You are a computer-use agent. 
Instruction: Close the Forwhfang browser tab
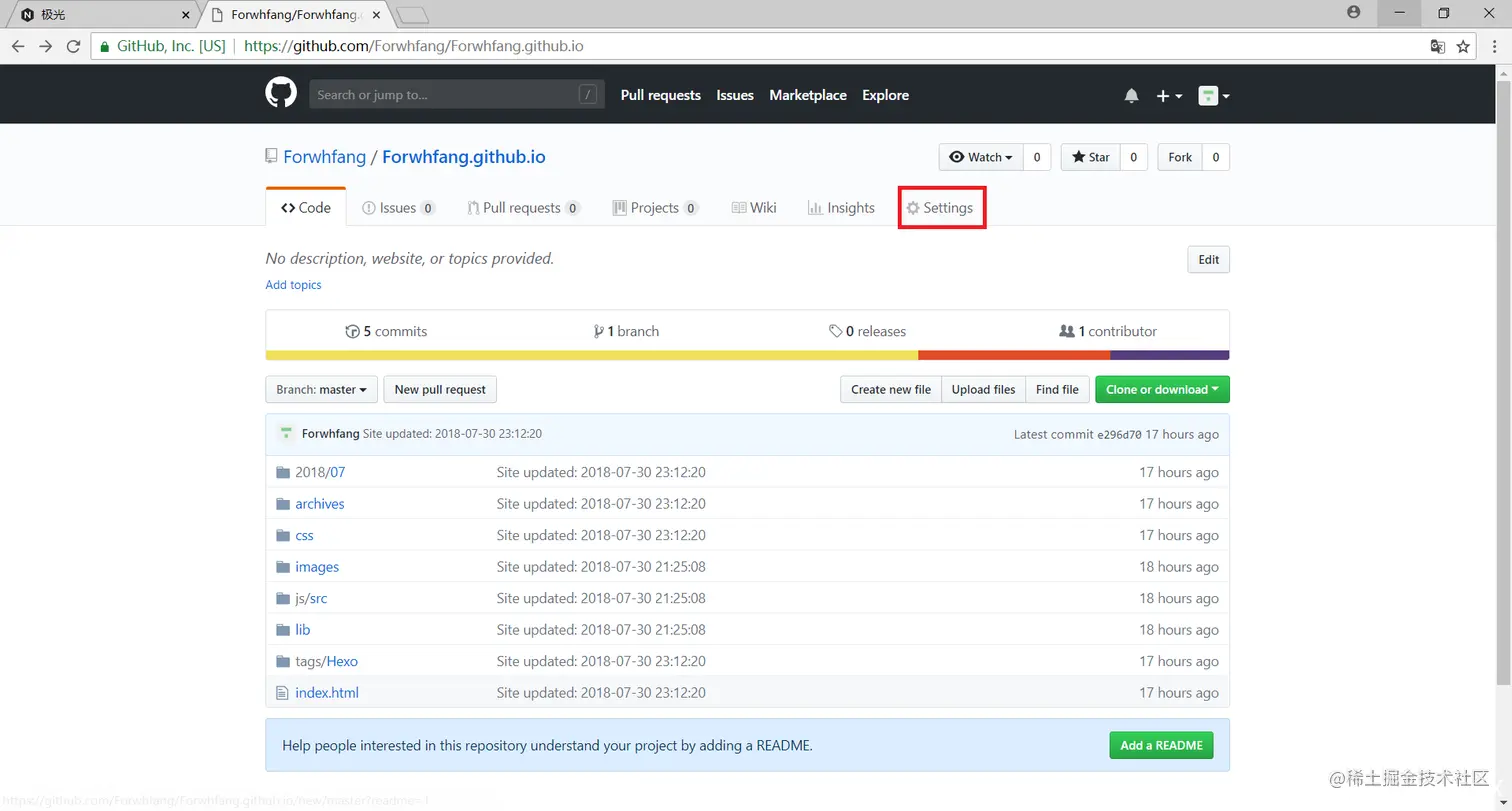[376, 15]
